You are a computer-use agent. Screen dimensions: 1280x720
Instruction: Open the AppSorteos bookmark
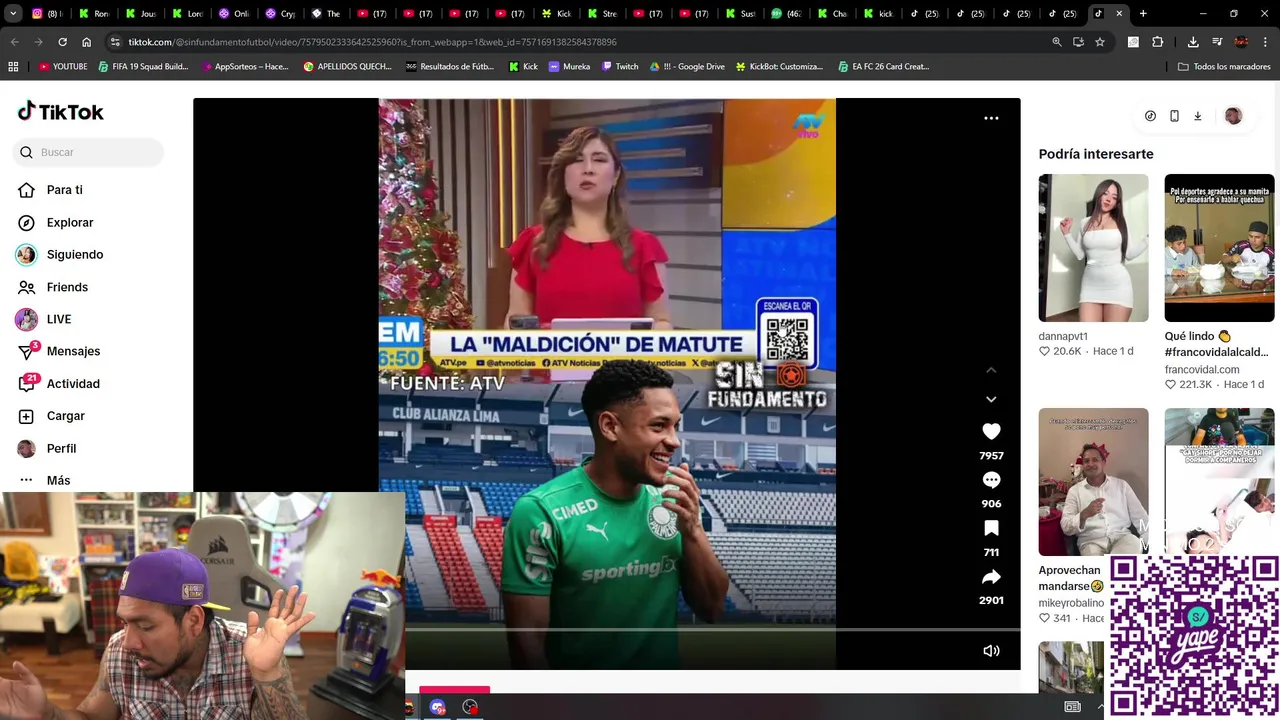click(x=245, y=67)
